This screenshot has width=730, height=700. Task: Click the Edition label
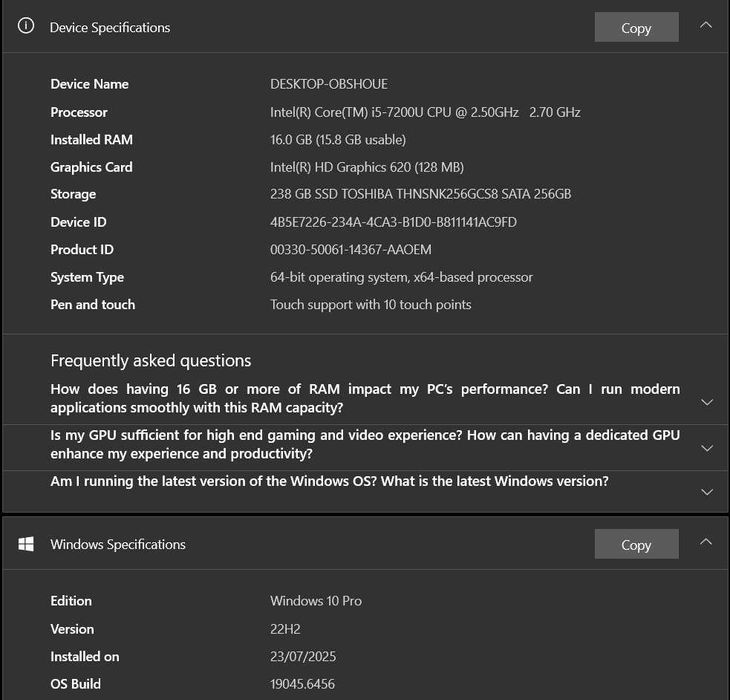click(71, 601)
